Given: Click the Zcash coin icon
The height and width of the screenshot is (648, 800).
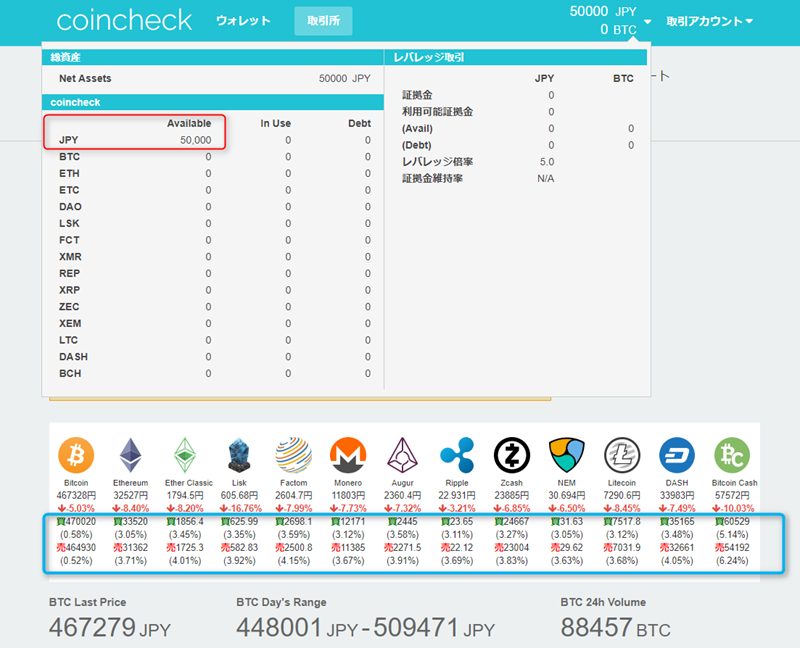Looking at the screenshot, I should coord(512,455).
